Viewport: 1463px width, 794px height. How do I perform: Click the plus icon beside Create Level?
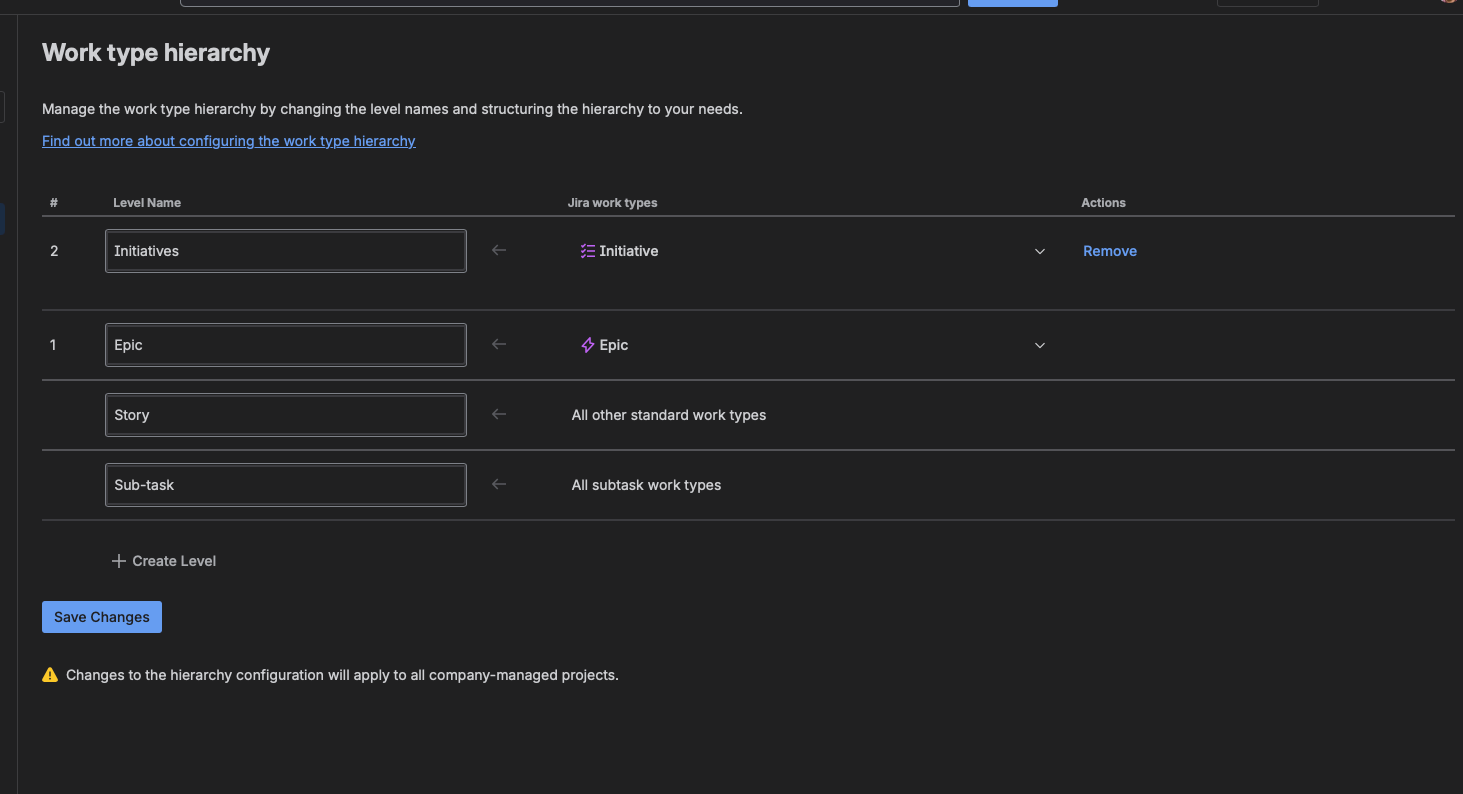pos(119,561)
